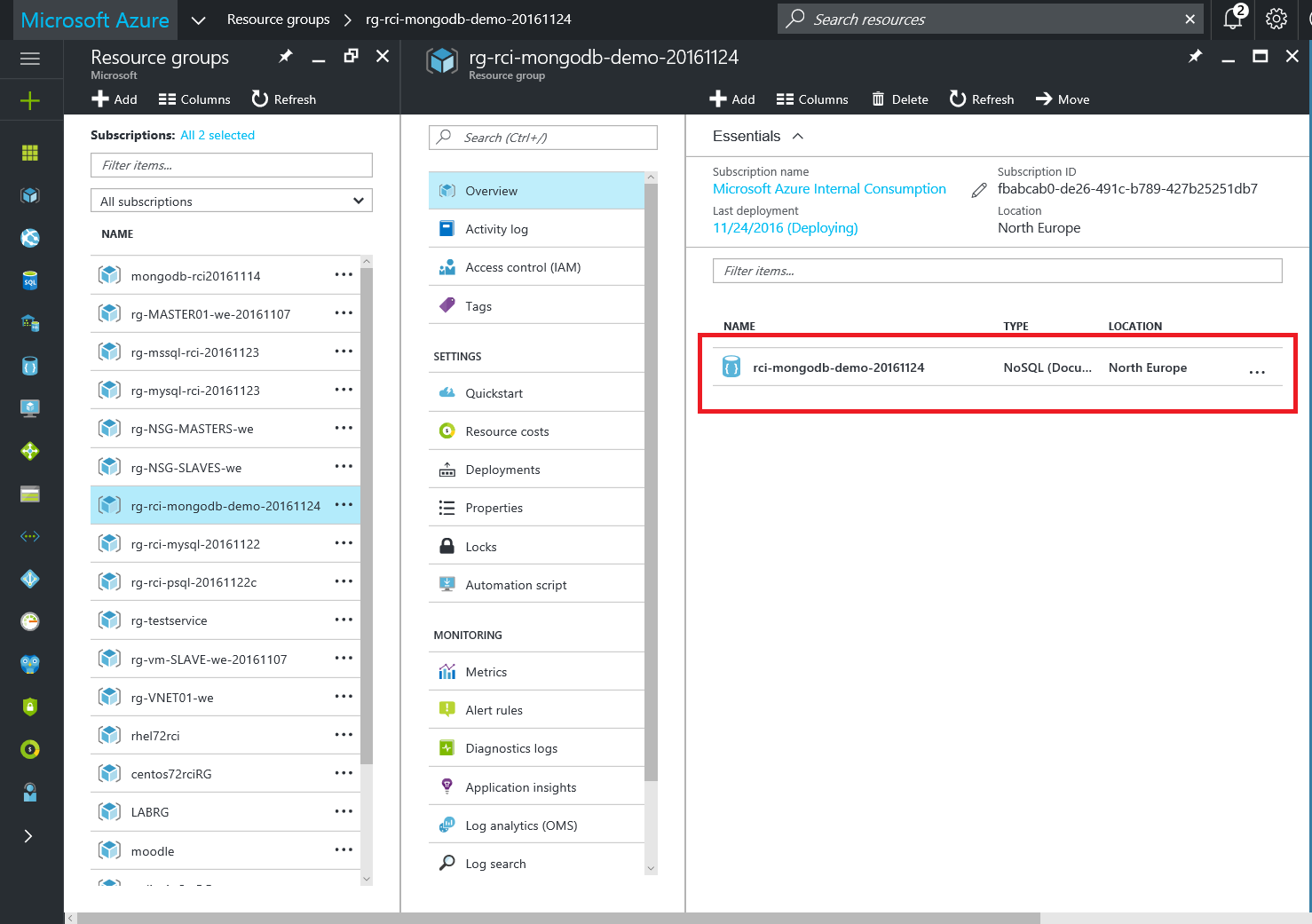
Task: Focus Search resources box
Action: pyautogui.click(x=989, y=19)
